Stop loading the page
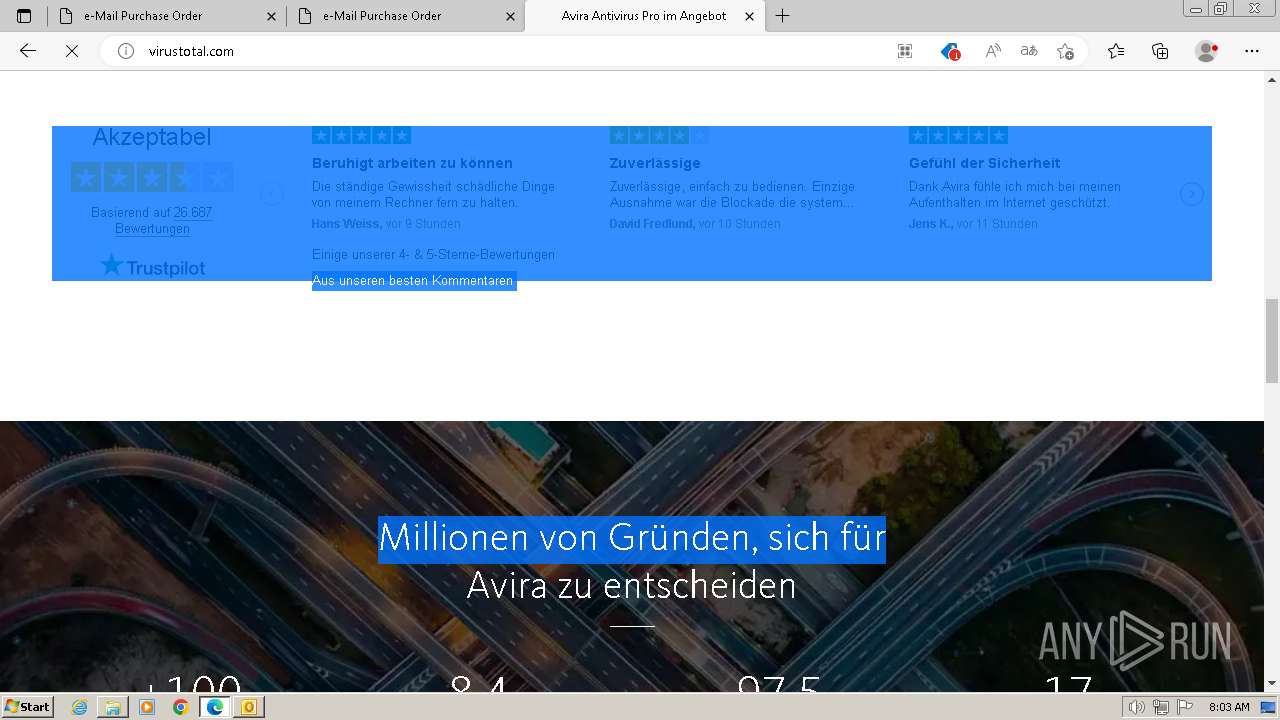Screen dimensions: 1280x720 [72, 51]
